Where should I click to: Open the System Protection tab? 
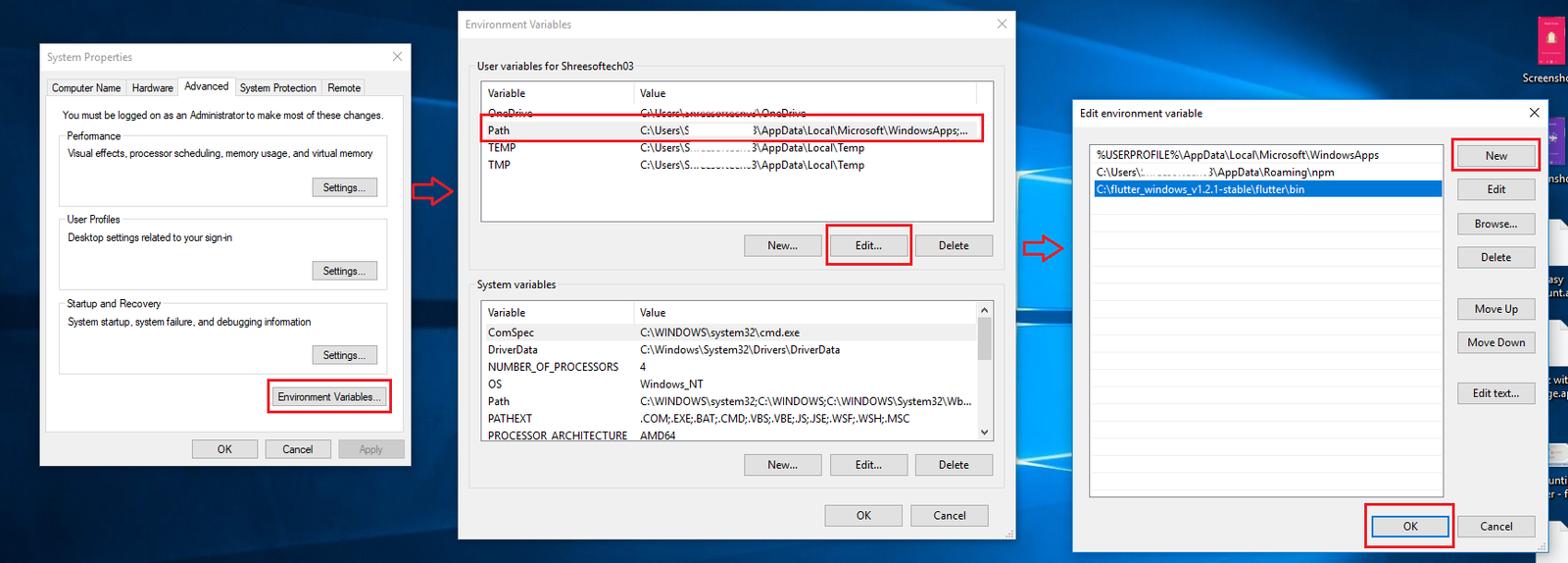click(x=277, y=88)
